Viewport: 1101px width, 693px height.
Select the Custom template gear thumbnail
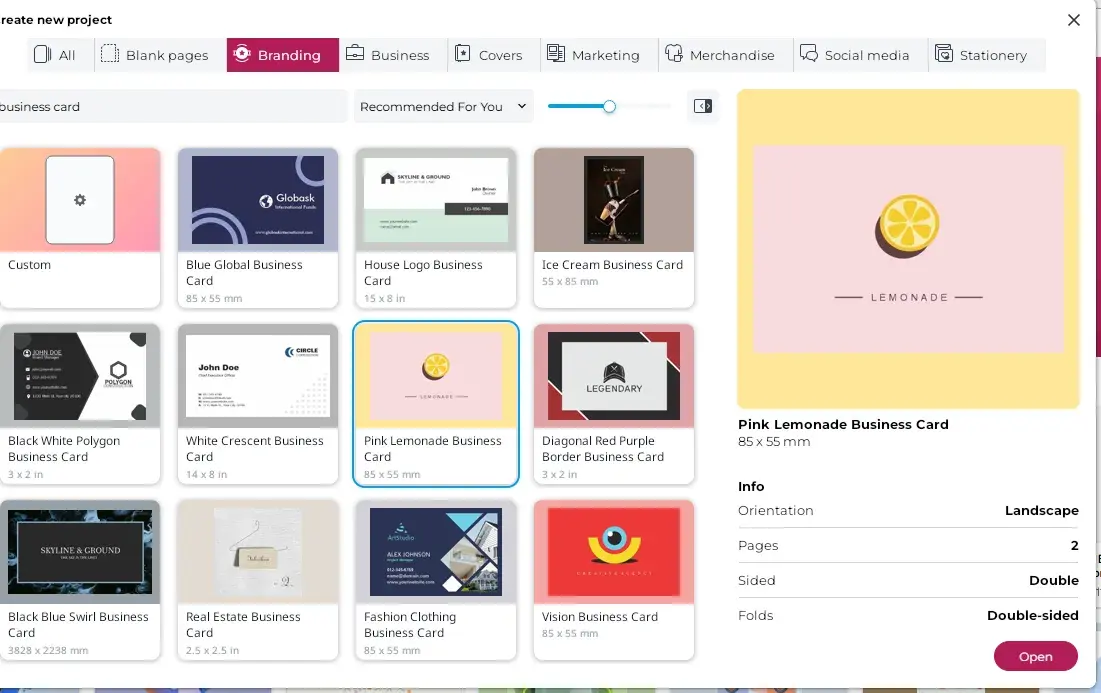(x=80, y=200)
